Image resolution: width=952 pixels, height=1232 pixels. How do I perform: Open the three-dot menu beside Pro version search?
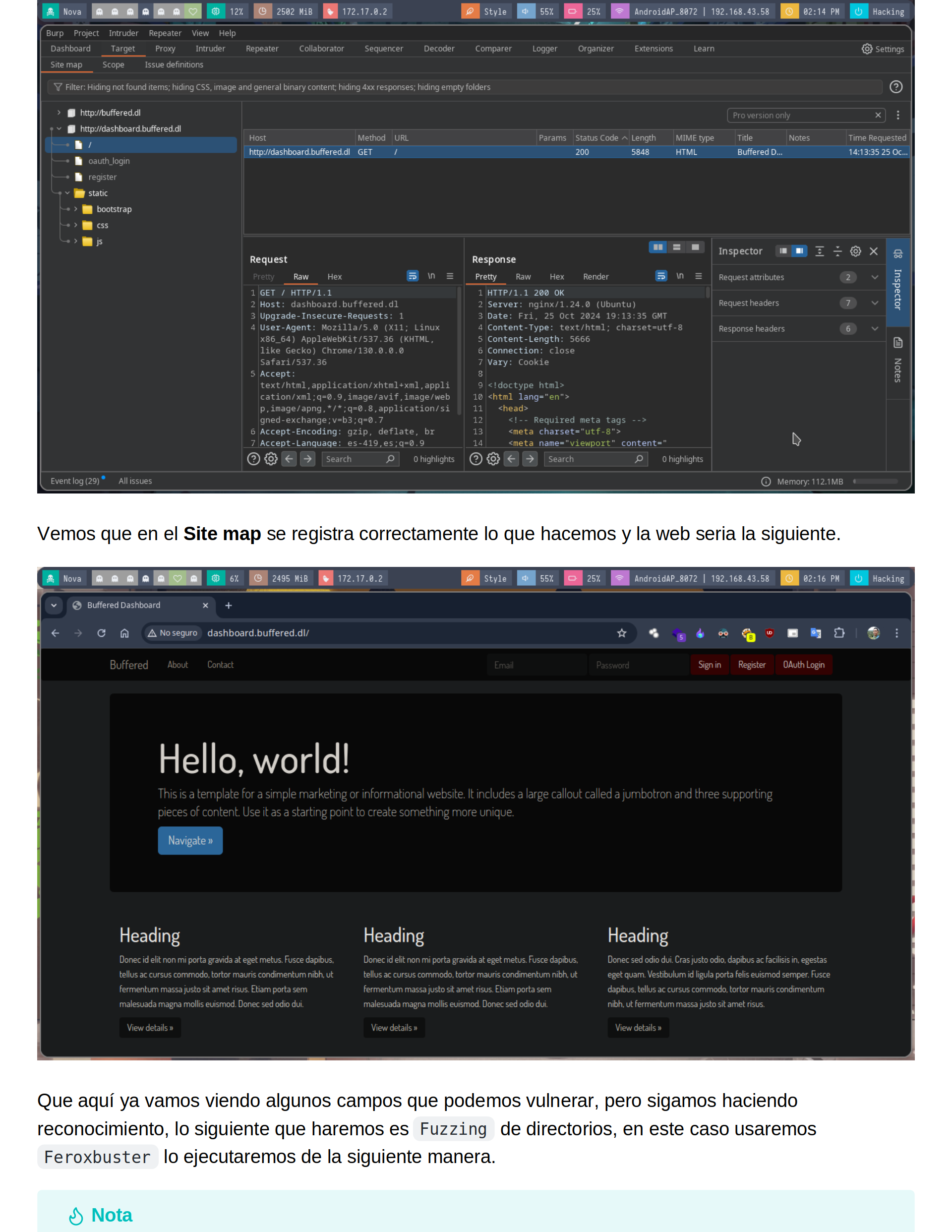point(898,115)
